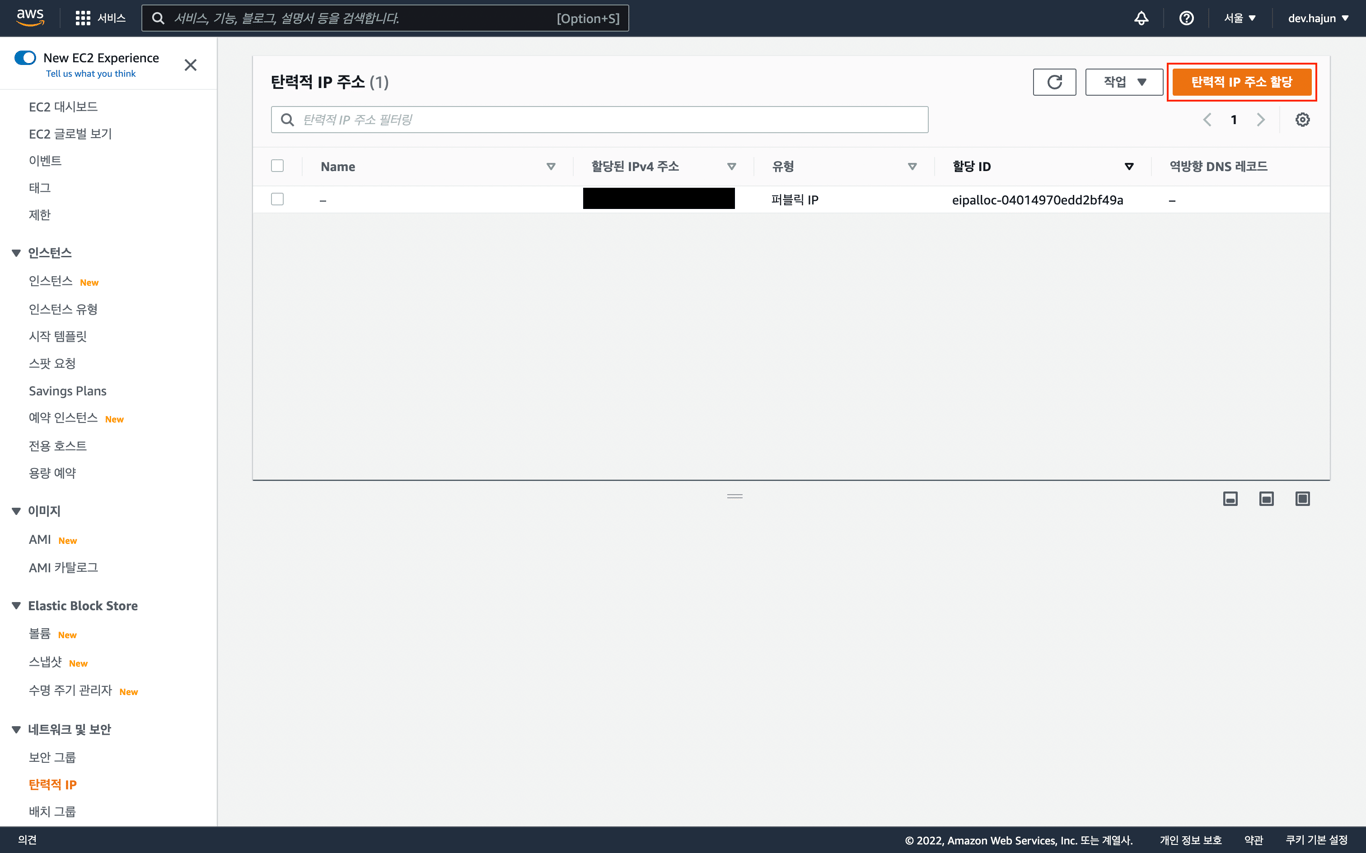Screen dimensions: 1366x853
Task: Open 시작 템플릿 in sidebar
Action: click(58, 336)
